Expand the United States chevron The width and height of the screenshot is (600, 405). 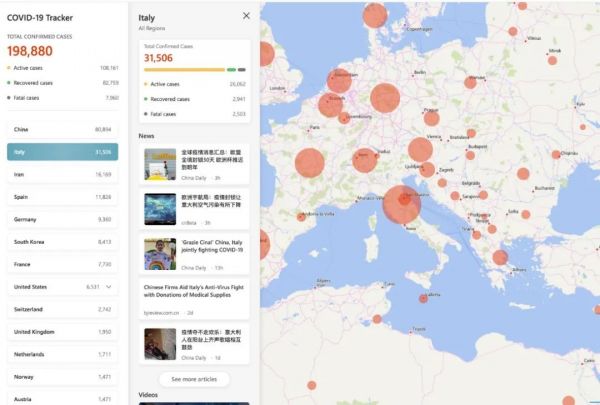[107, 286]
